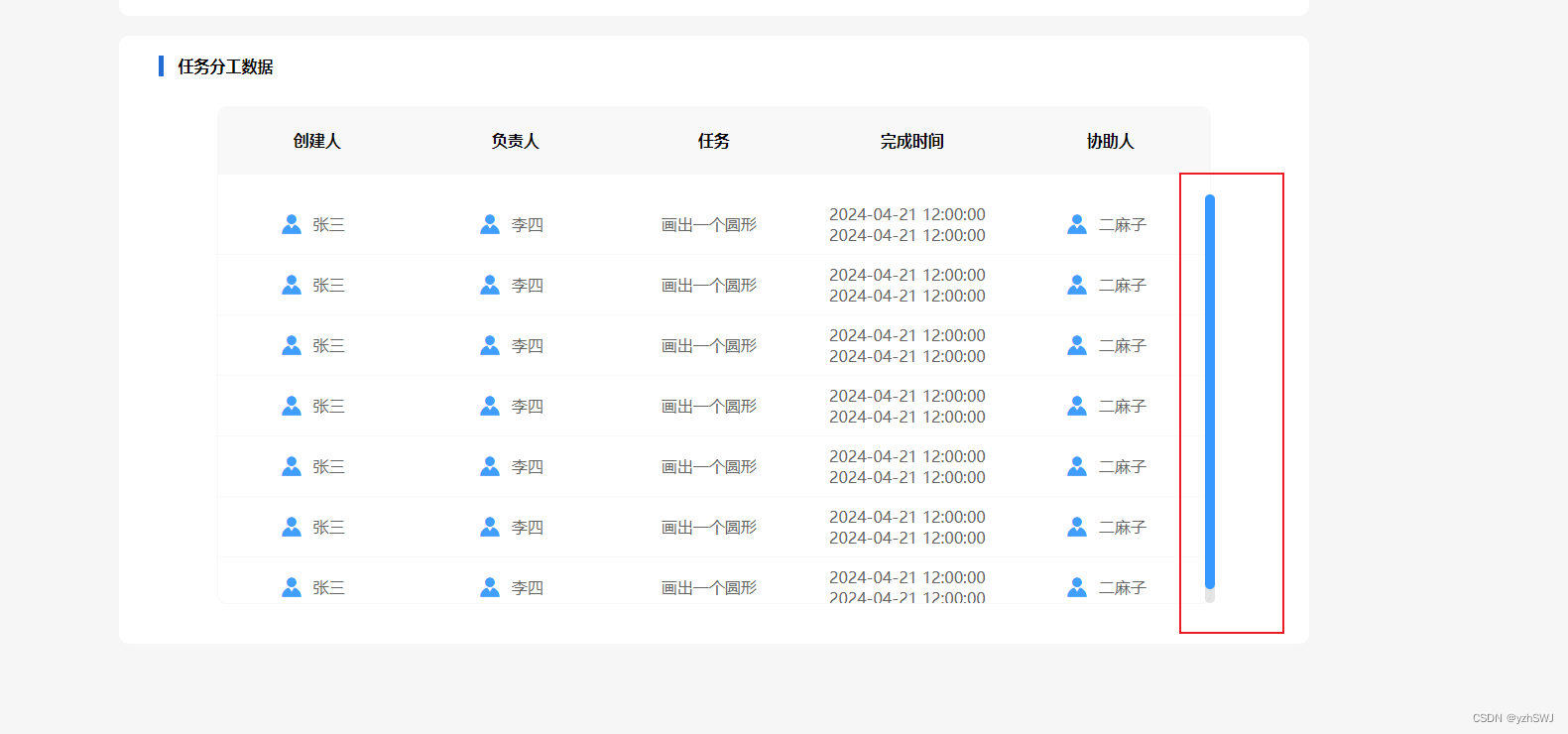The height and width of the screenshot is (734, 1568).
Task: Pick 李四 avatar icon in sixth row
Action: (490, 527)
